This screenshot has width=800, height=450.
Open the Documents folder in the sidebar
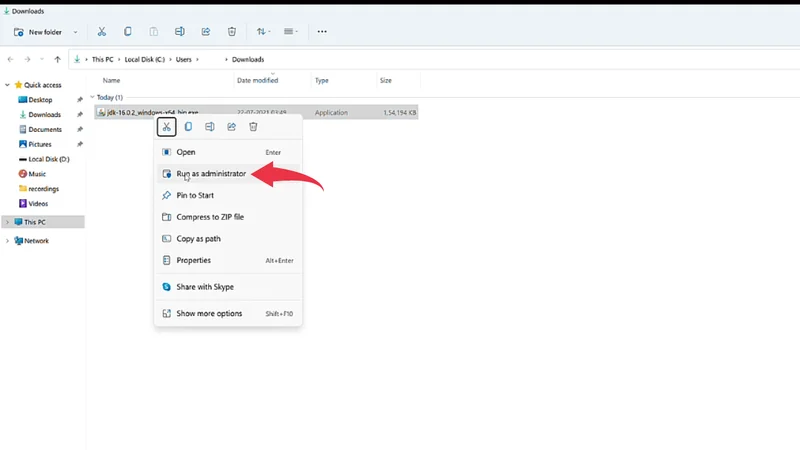tap(45, 129)
